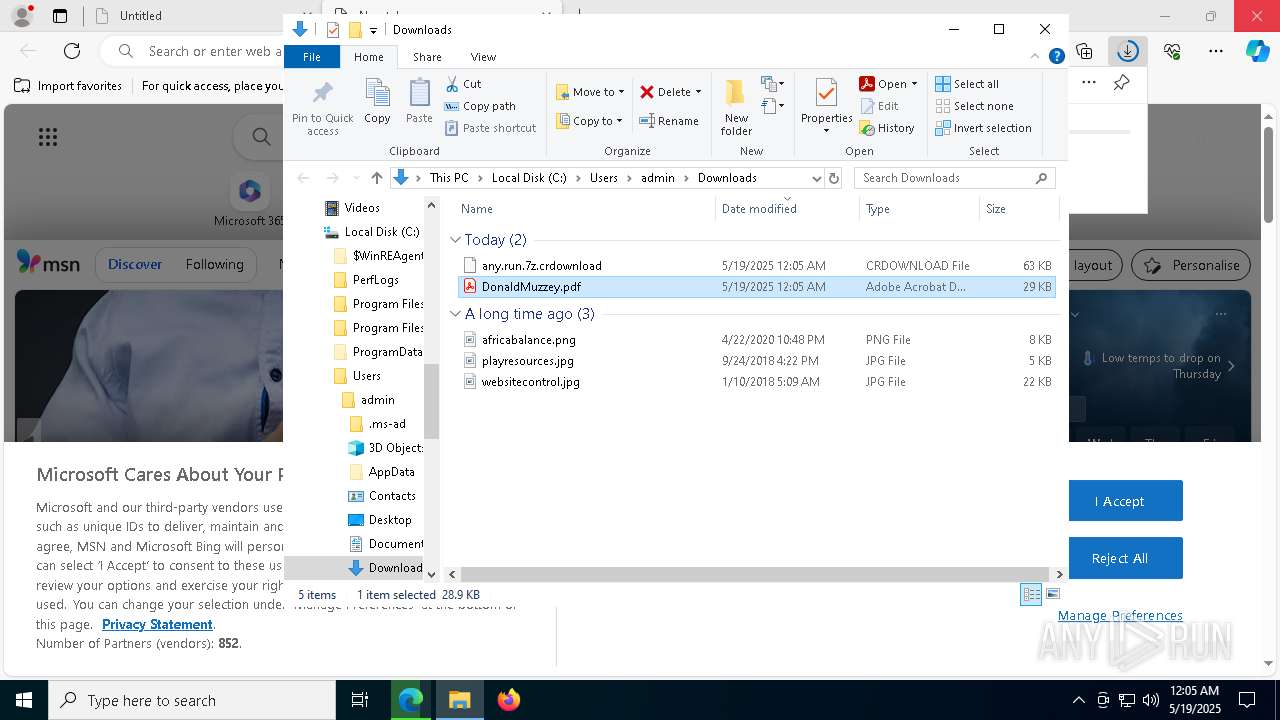Select websitecontrol.jpg file
This screenshot has width=1280, height=720.
point(757,382)
